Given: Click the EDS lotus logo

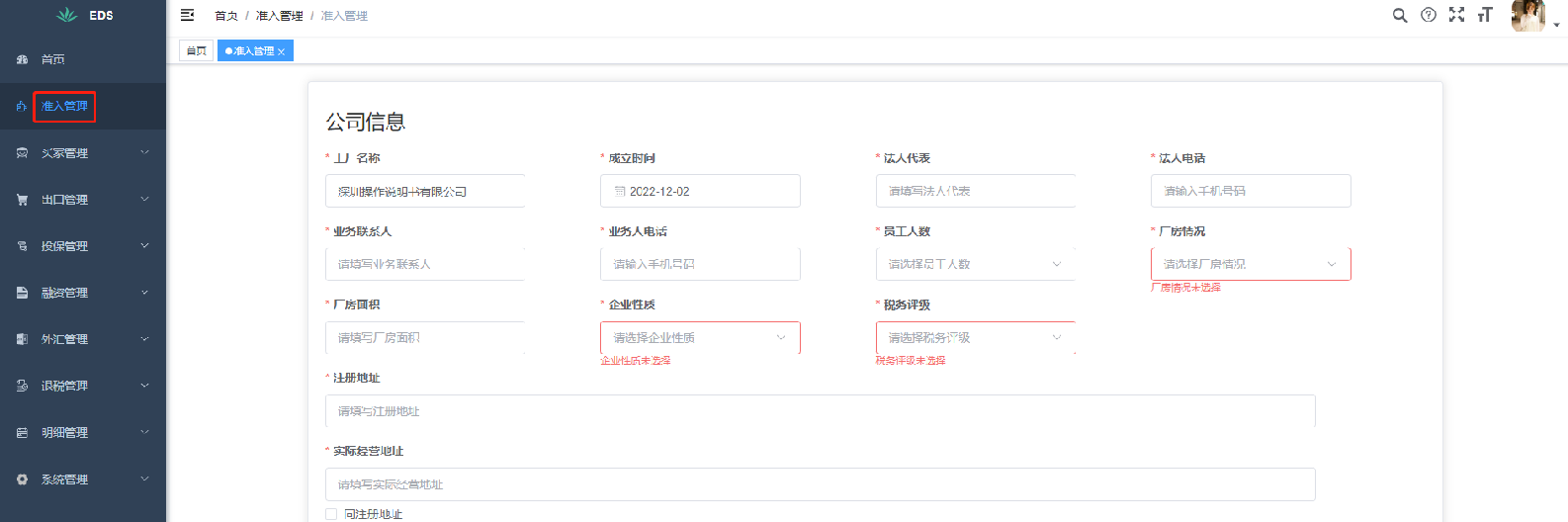Looking at the screenshot, I should click(66, 15).
